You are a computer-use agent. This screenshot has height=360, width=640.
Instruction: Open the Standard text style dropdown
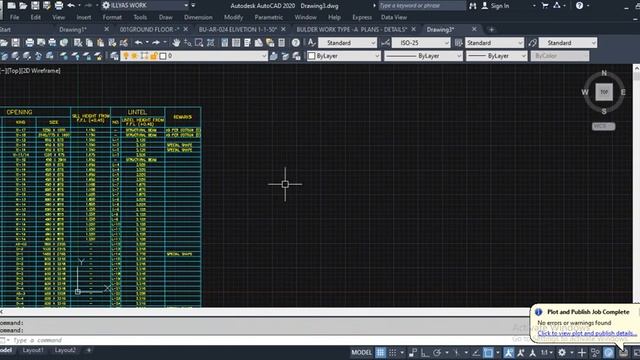point(347,42)
